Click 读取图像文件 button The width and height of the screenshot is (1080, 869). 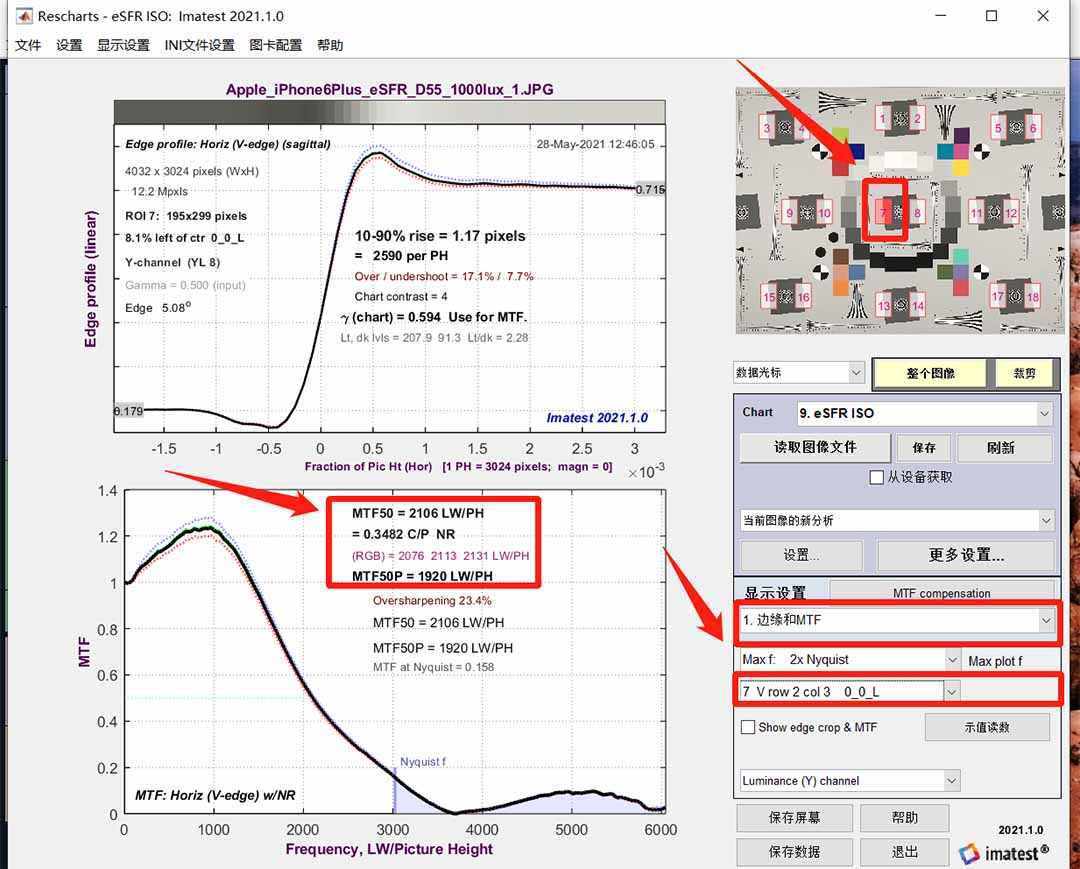tap(815, 448)
